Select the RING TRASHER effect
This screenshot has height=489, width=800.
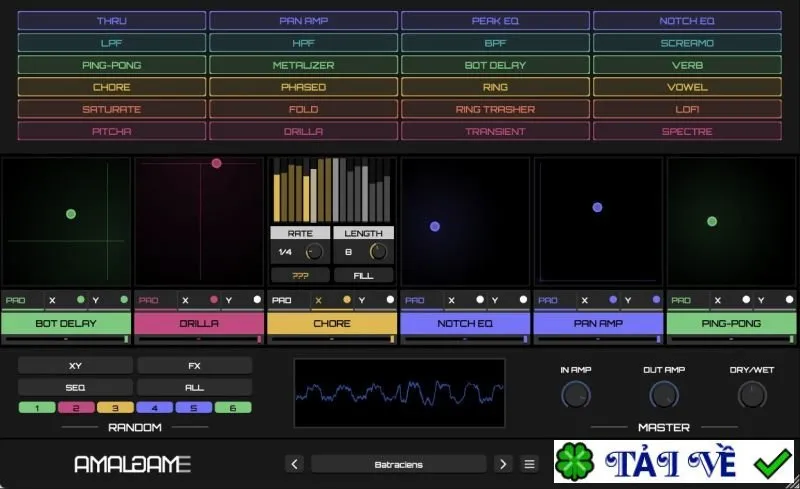click(495, 109)
